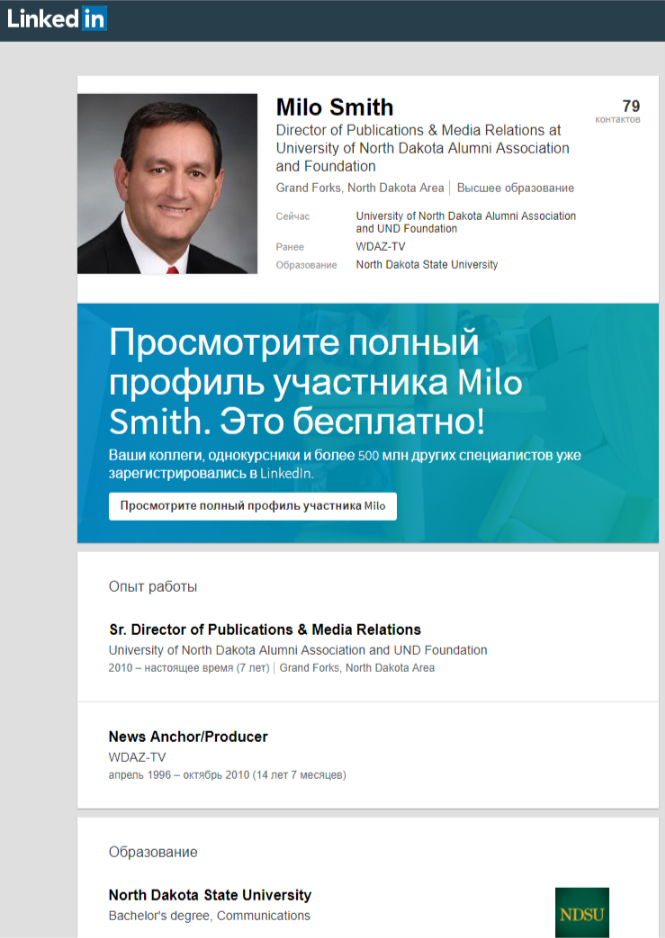Screen dimensions: 665x938
Task: Click the 79 contacts count
Action: tap(631, 106)
